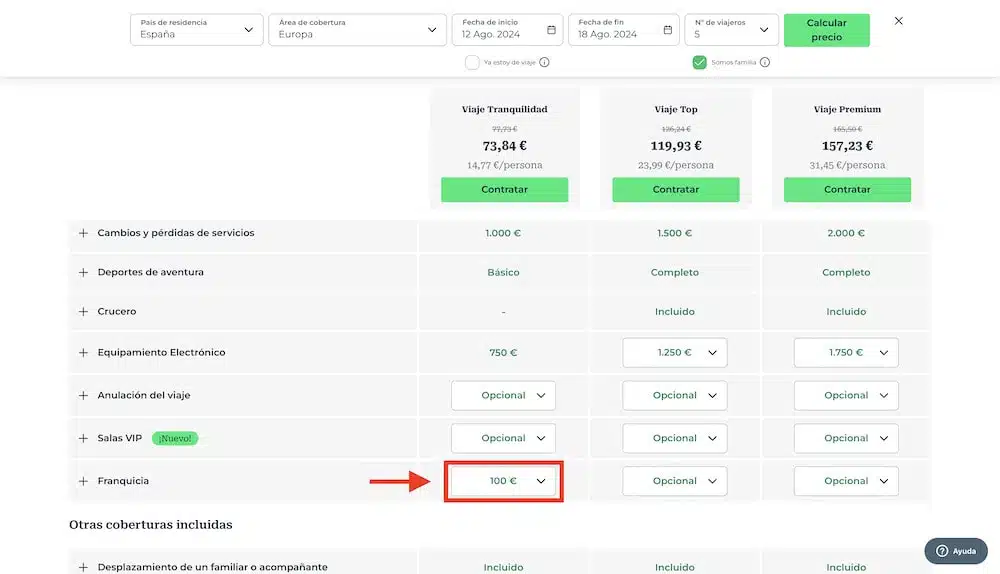
Task: Open Anulación del viaje dropdown for Viaje Top
Action: point(675,395)
